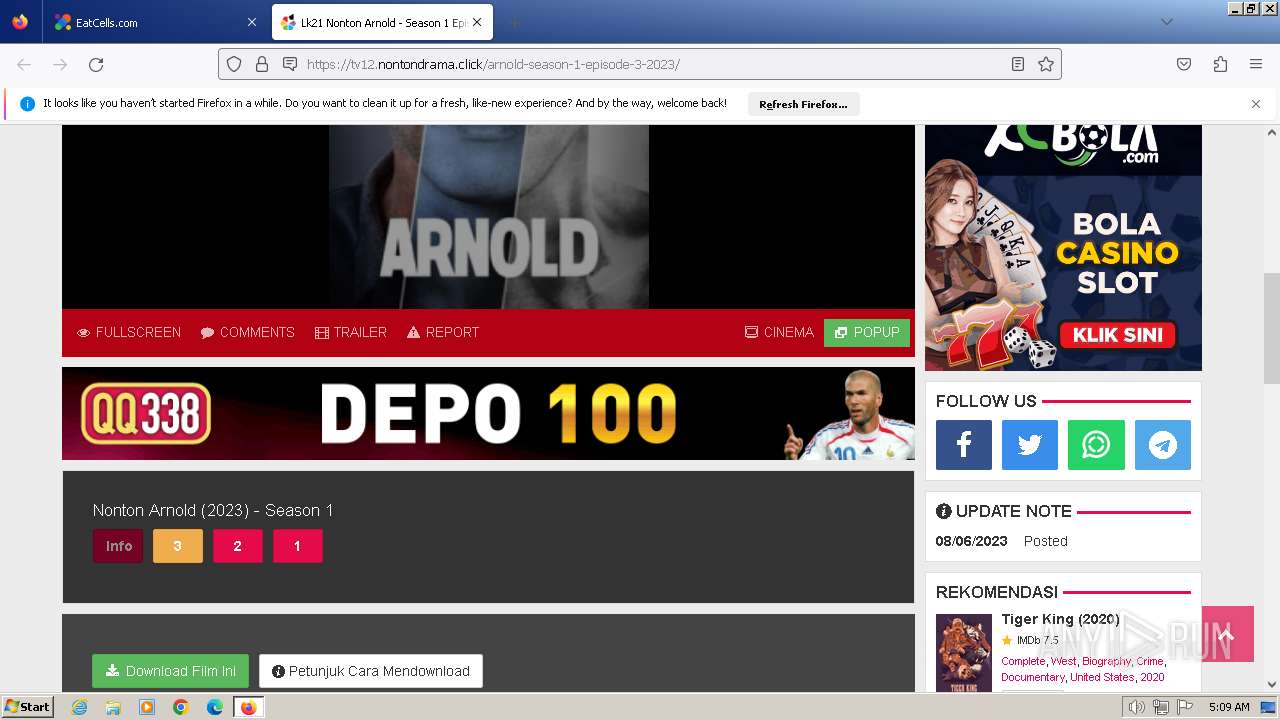Switch to the EatCells.com tab
The height and width of the screenshot is (720, 1280).
(155, 22)
